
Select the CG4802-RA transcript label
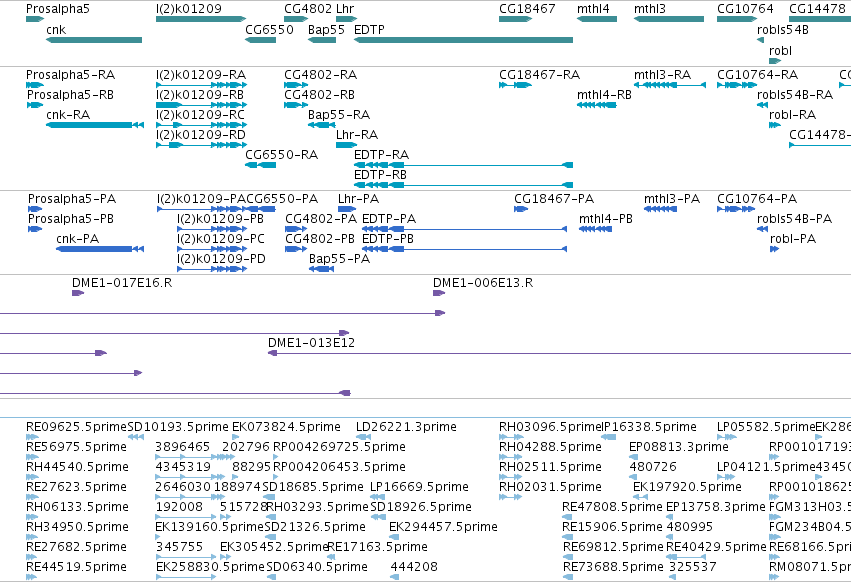point(320,74)
